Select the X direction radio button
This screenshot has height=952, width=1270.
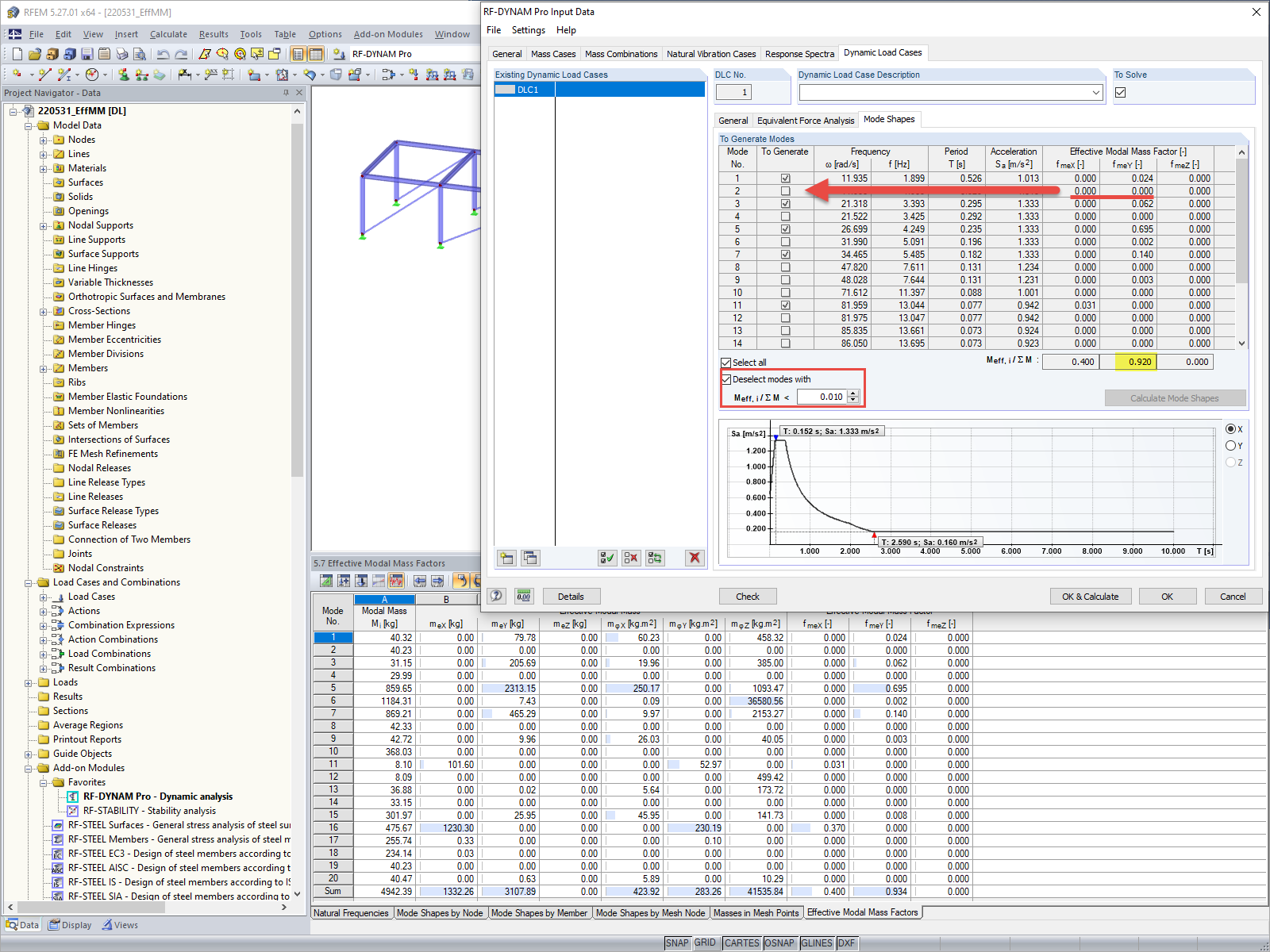click(x=1230, y=429)
